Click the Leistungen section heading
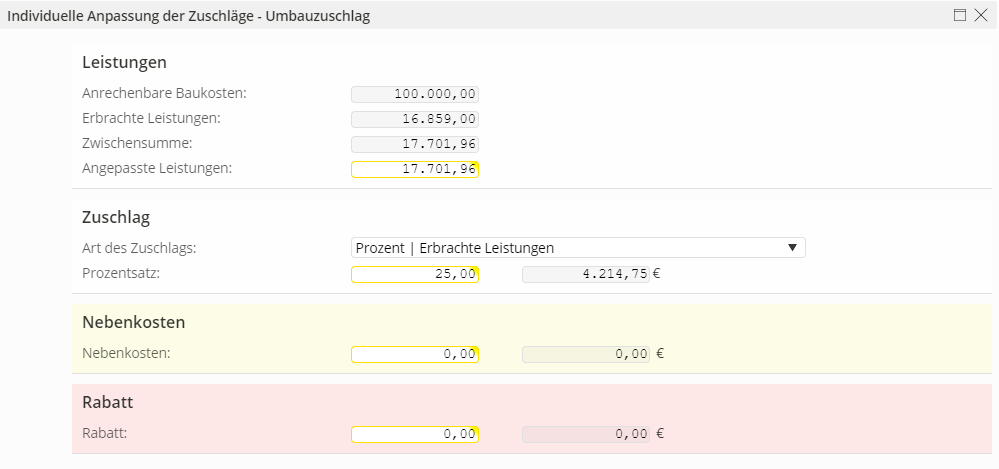This screenshot has height=469, width=999. click(124, 63)
